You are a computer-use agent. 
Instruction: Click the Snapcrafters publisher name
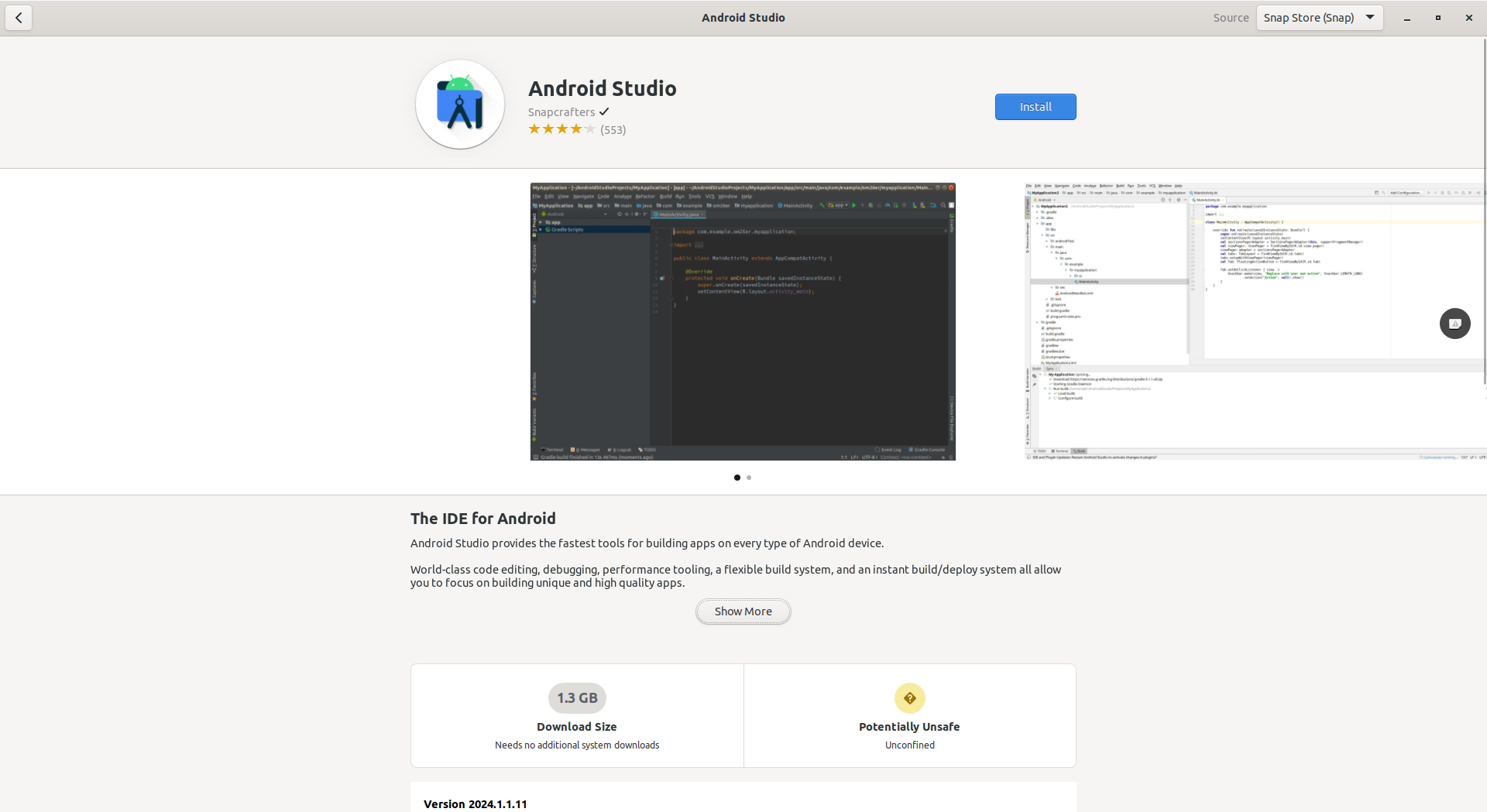pos(561,112)
